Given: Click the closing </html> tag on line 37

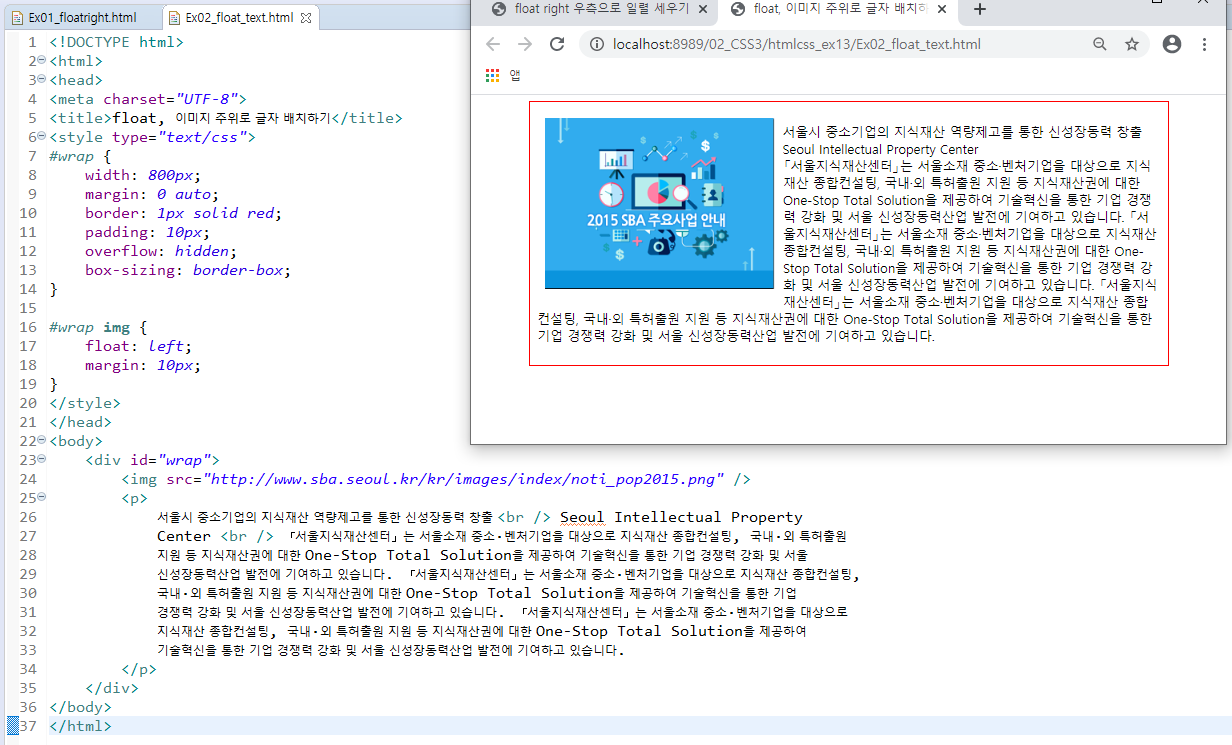Looking at the screenshot, I should tap(80, 726).
